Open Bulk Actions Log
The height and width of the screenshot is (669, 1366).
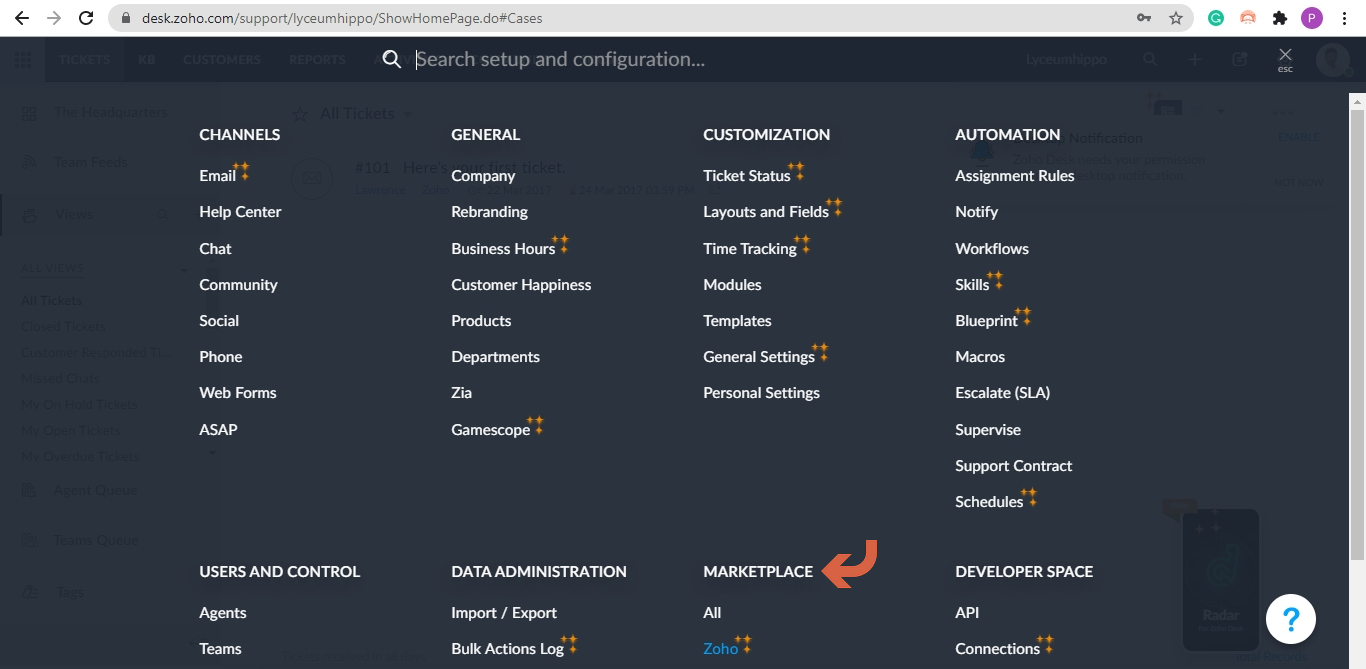507,648
